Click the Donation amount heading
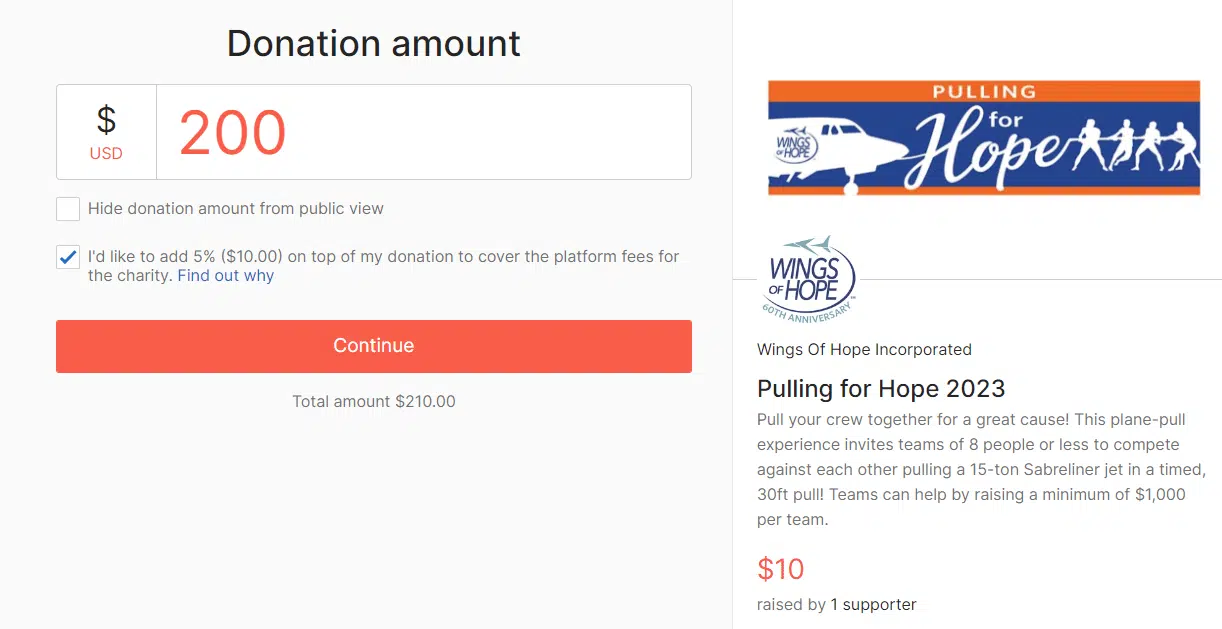The image size is (1222, 629). [374, 43]
